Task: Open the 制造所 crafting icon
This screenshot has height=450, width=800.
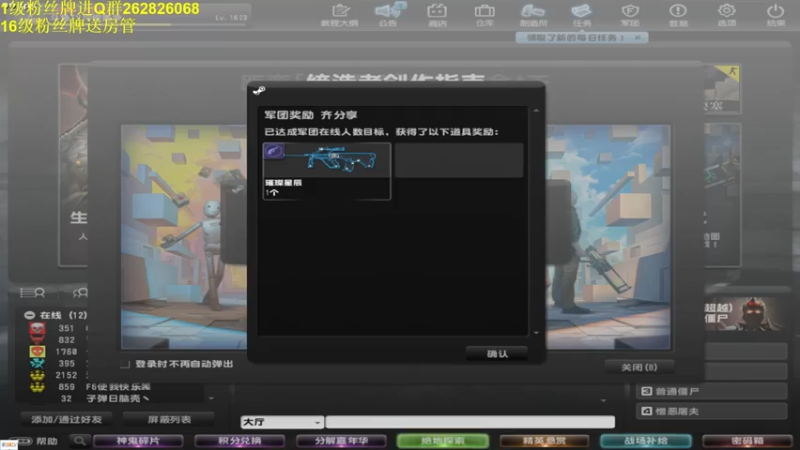Action: tap(533, 15)
